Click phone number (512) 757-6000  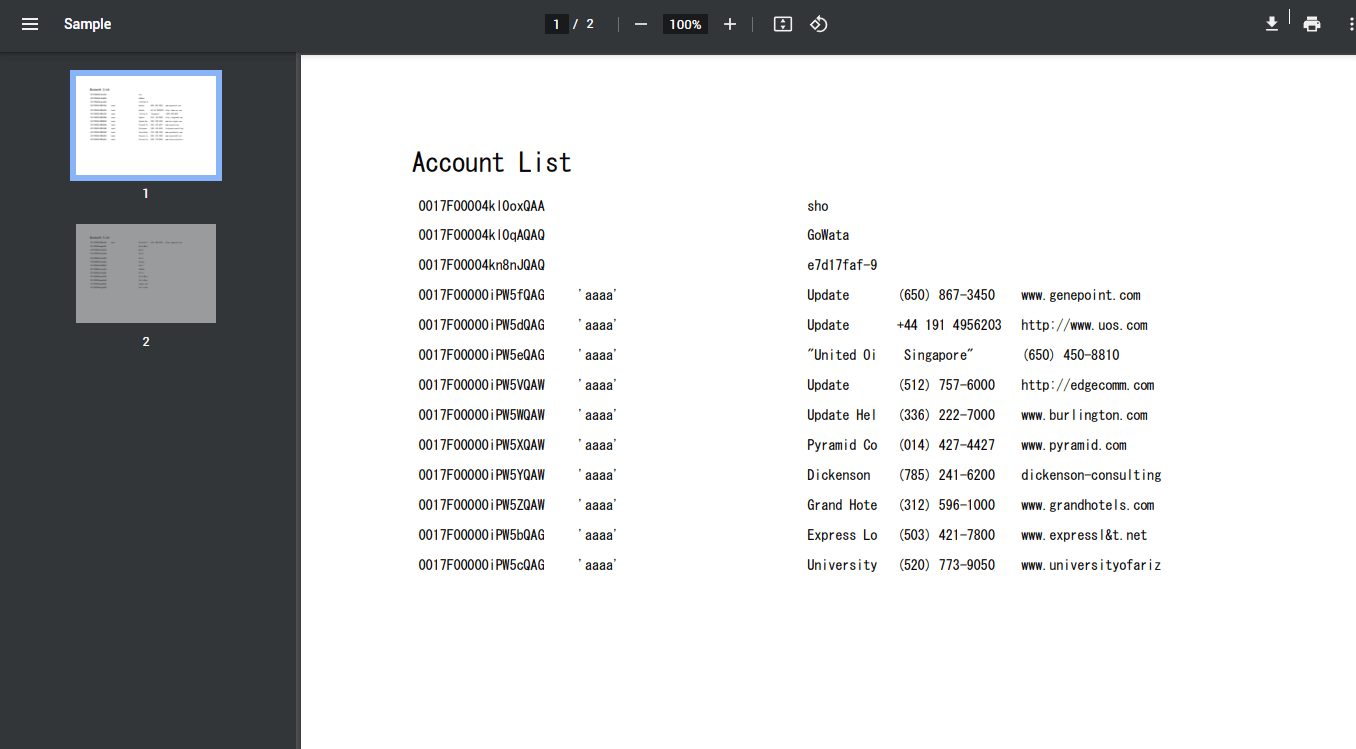tap(947, 385)
